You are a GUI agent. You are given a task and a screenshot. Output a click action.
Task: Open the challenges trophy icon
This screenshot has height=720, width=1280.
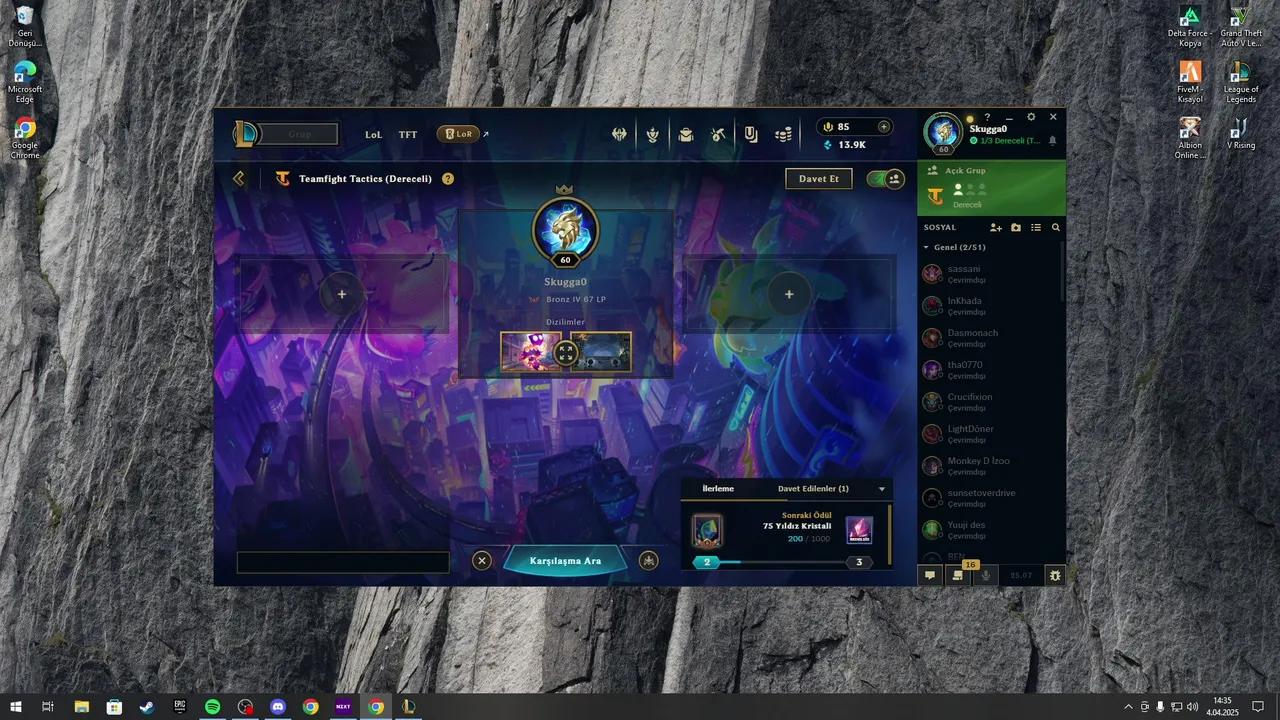point(653,134)
